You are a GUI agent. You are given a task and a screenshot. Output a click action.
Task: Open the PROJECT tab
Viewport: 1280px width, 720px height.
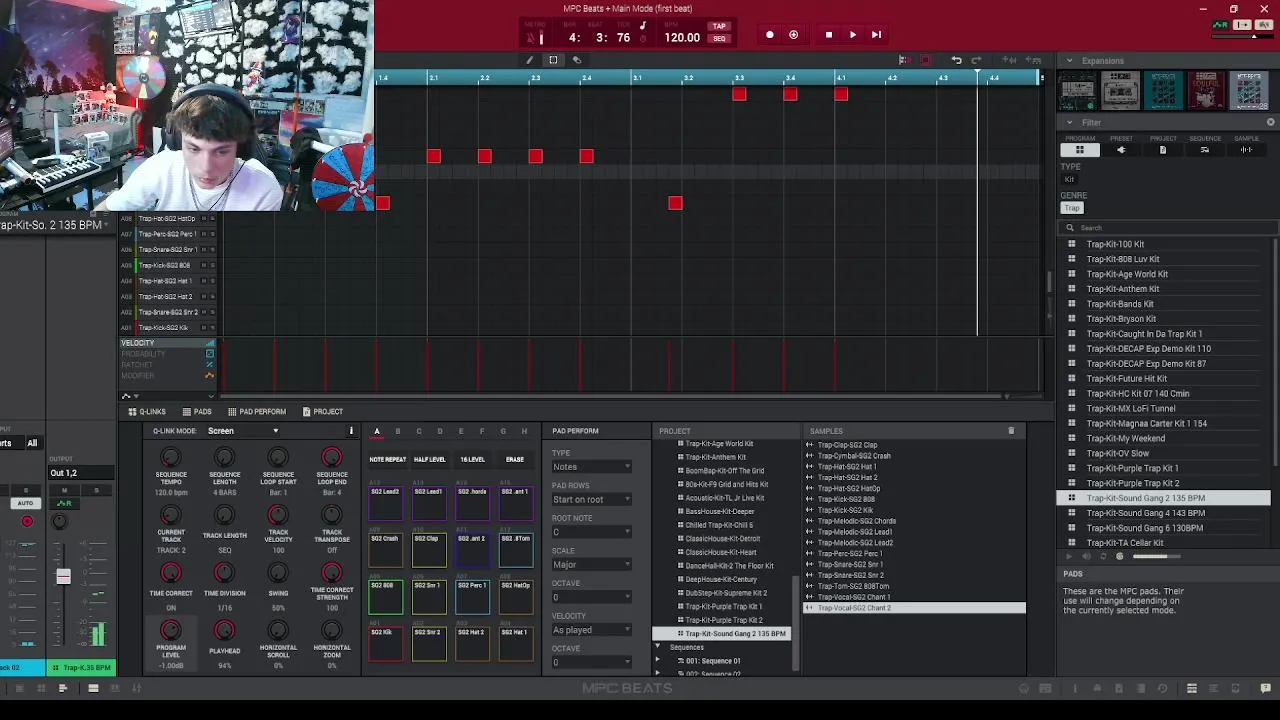coord(323,412)
